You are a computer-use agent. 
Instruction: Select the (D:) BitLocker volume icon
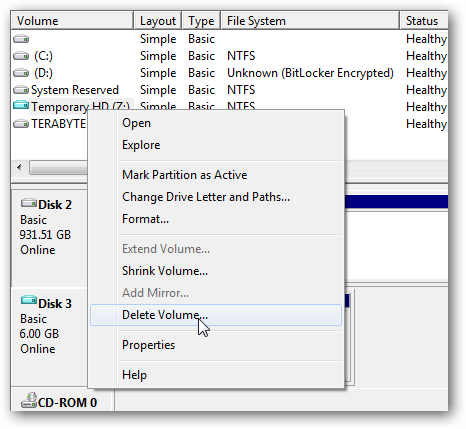21,73
